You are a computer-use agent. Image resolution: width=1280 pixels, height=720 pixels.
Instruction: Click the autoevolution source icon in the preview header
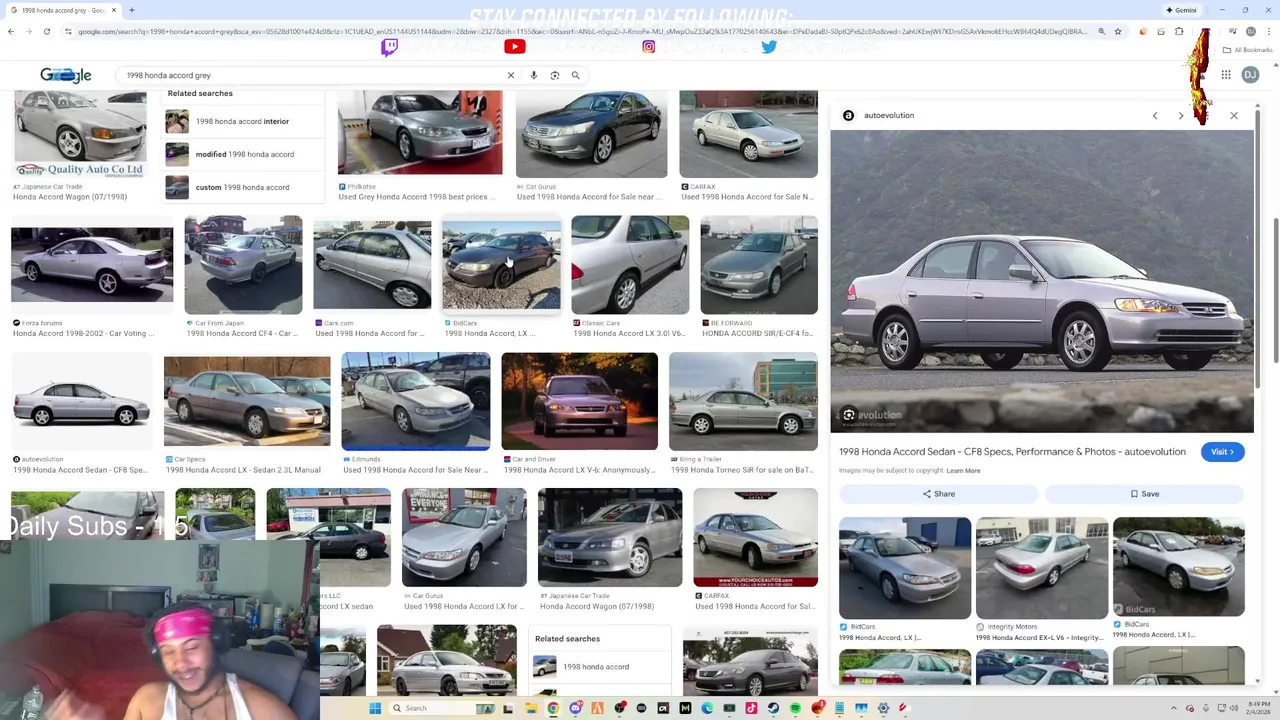pyautogui.click(x=848, y=116)
